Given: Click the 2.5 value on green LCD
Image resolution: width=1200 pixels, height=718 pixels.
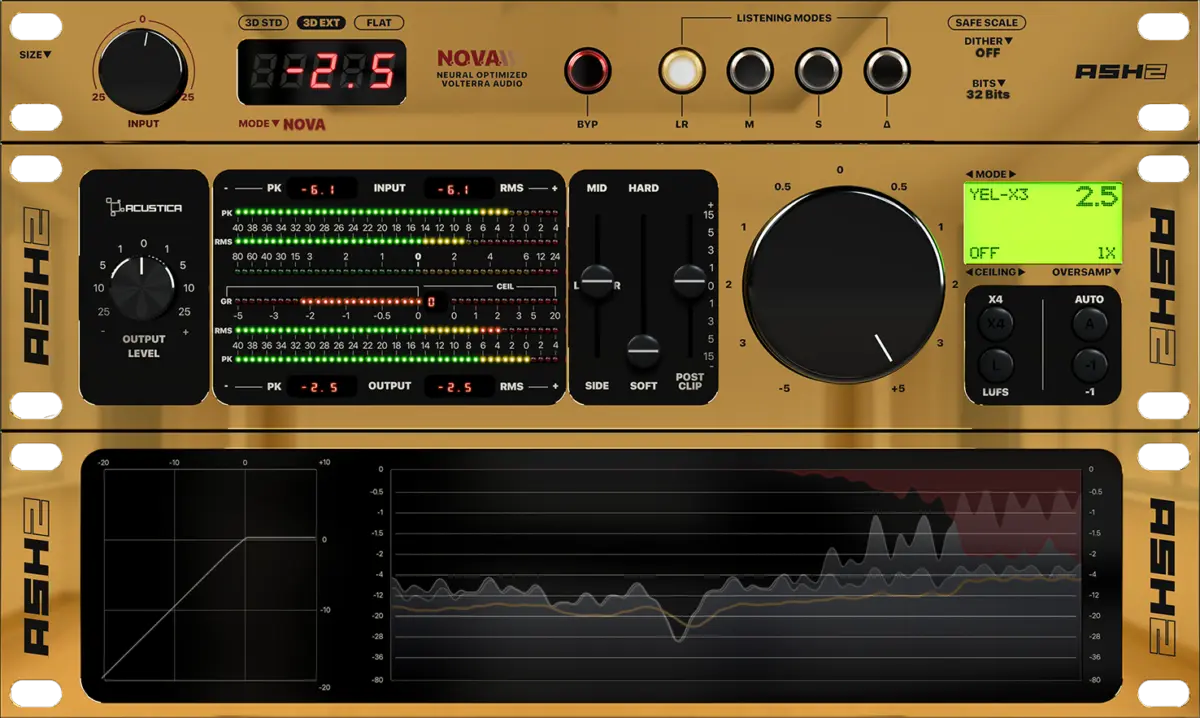Looking at the screenshot, I should (1095, 197).
